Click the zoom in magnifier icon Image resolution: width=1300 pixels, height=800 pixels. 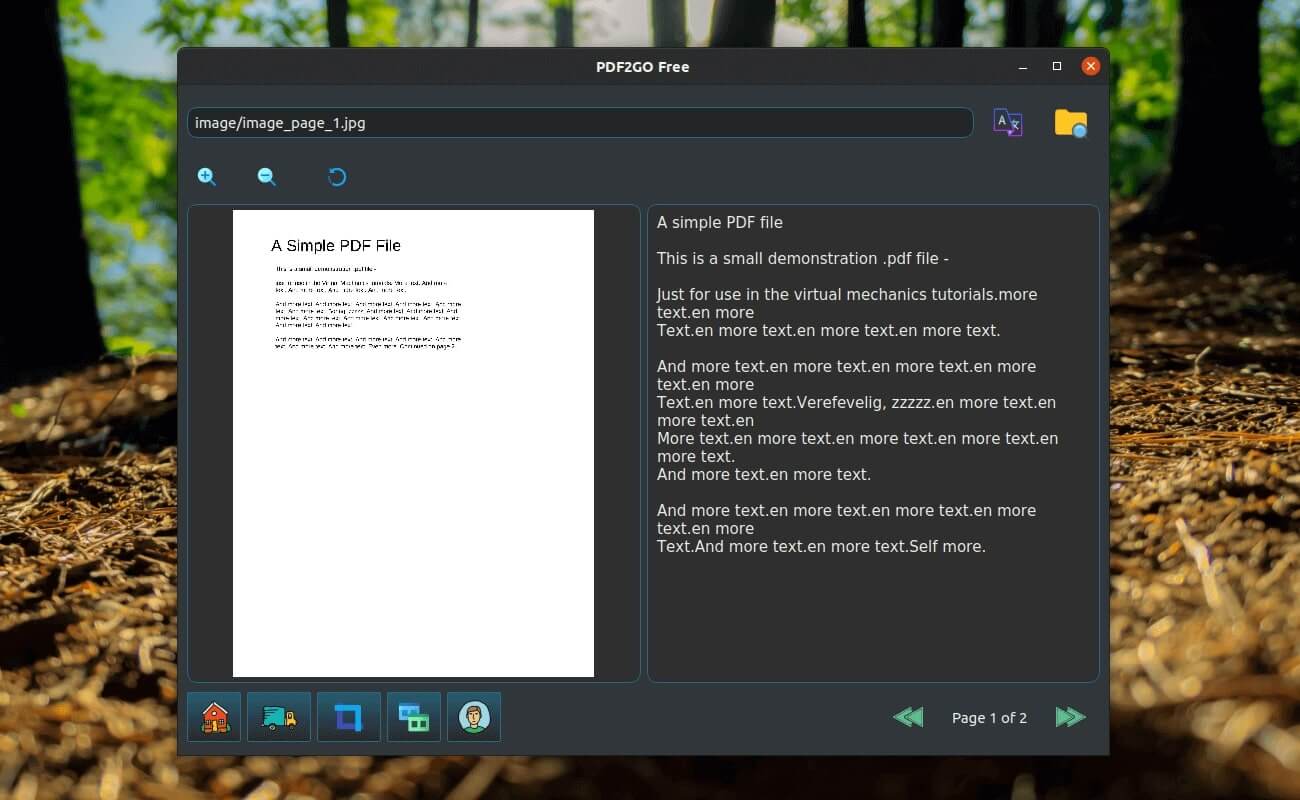coord(207,177)
